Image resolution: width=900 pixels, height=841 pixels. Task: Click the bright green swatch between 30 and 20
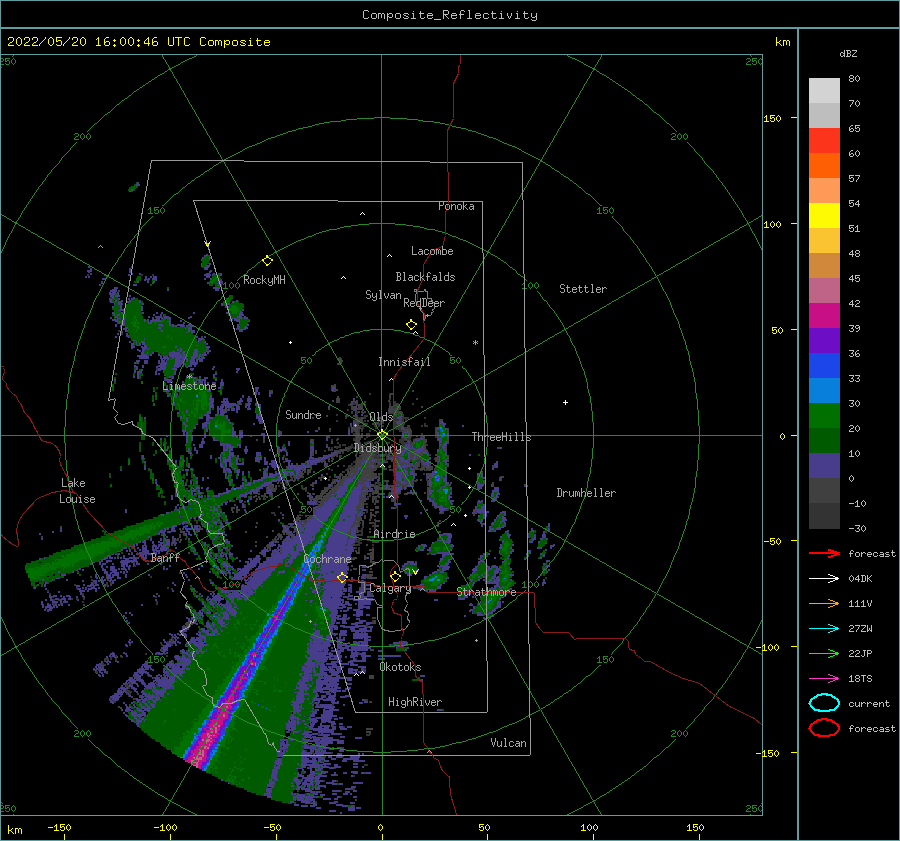824,415
